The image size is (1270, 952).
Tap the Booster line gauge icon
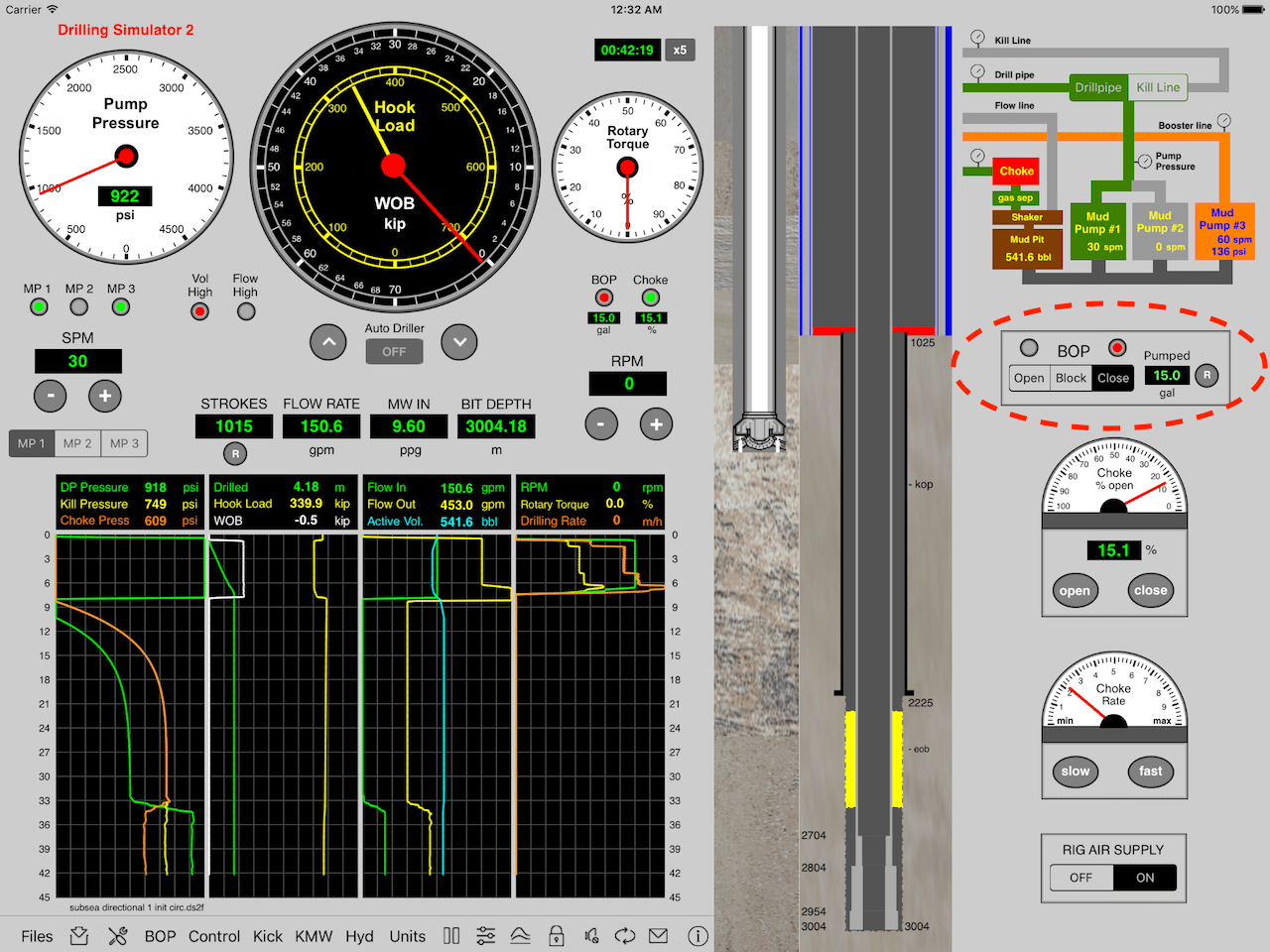[x=1224, y=121]
